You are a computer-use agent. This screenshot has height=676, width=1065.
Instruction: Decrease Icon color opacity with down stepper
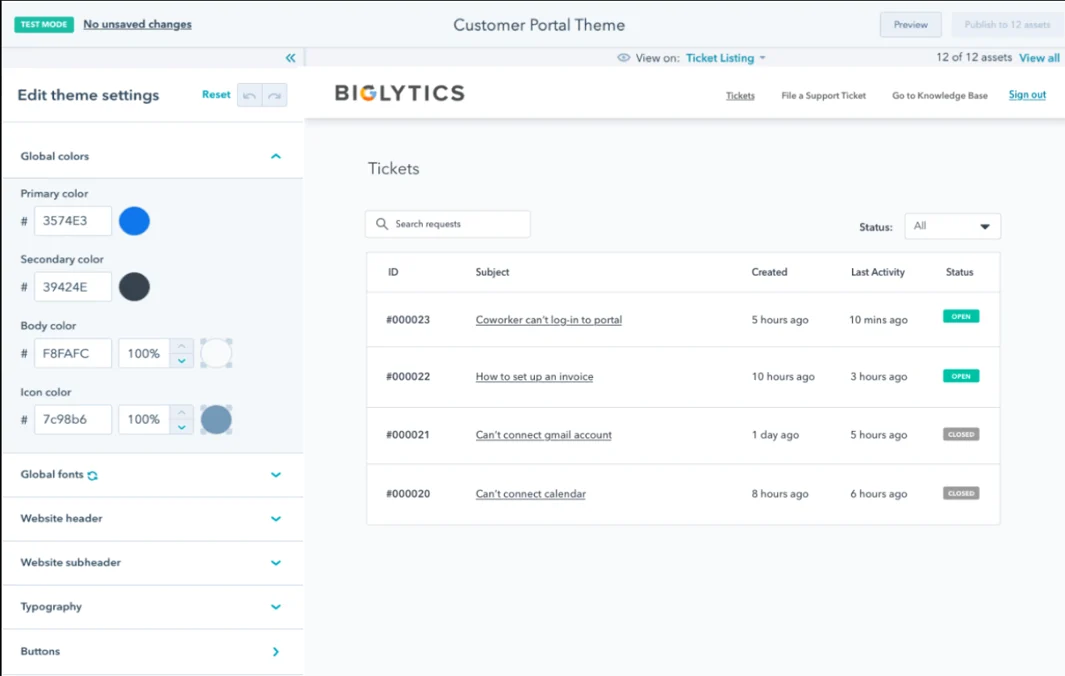[180, 425]
